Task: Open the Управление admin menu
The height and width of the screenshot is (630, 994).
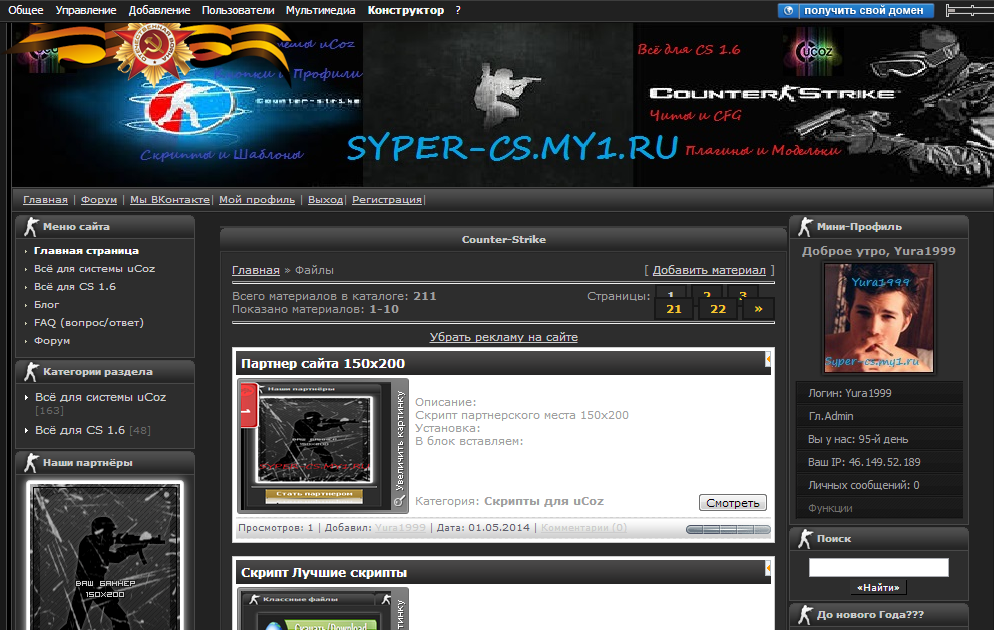Action: (86, 10)
